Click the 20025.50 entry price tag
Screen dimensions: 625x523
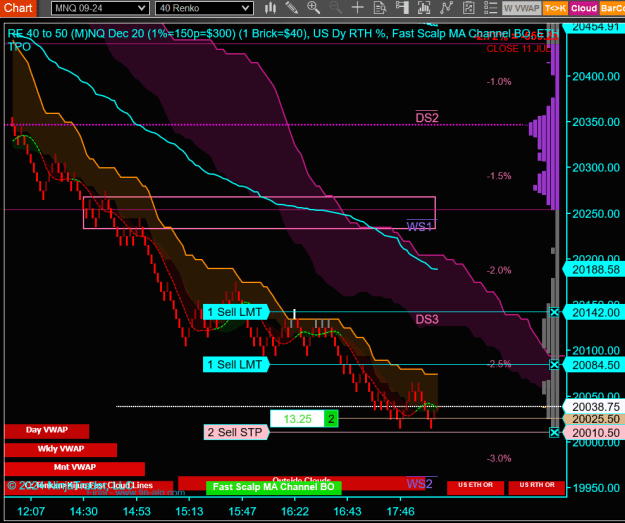594,419
